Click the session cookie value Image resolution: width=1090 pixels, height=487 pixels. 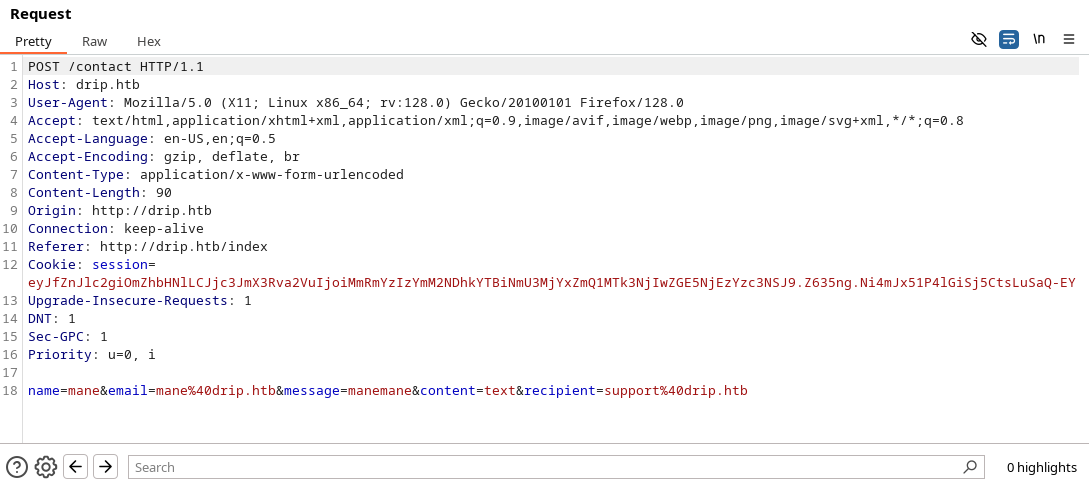[550, 282]
